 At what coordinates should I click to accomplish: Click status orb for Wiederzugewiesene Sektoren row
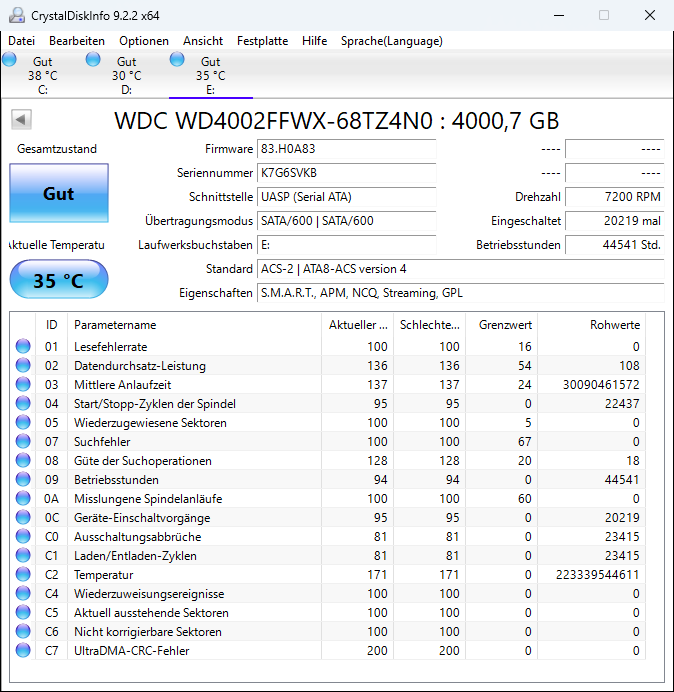23,422
